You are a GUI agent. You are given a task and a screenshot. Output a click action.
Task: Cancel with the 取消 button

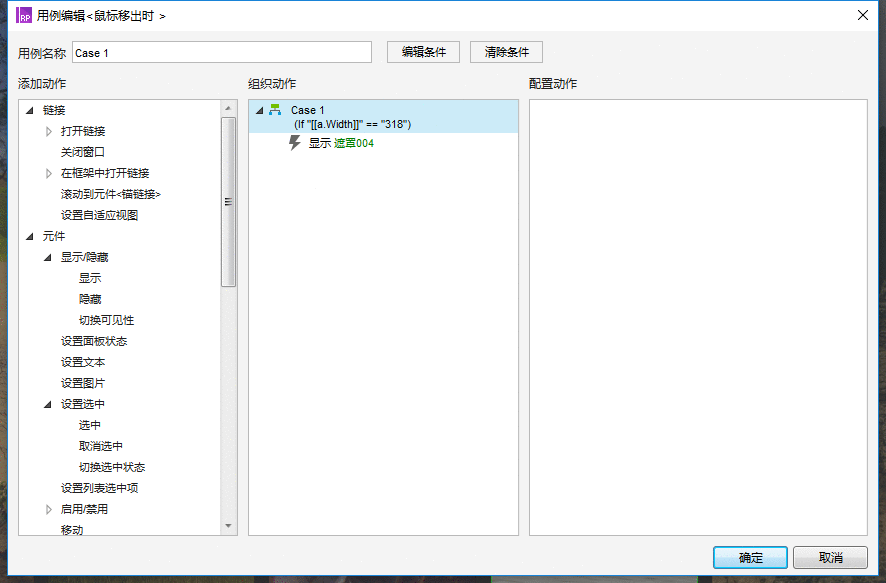(x=830, y=558)
